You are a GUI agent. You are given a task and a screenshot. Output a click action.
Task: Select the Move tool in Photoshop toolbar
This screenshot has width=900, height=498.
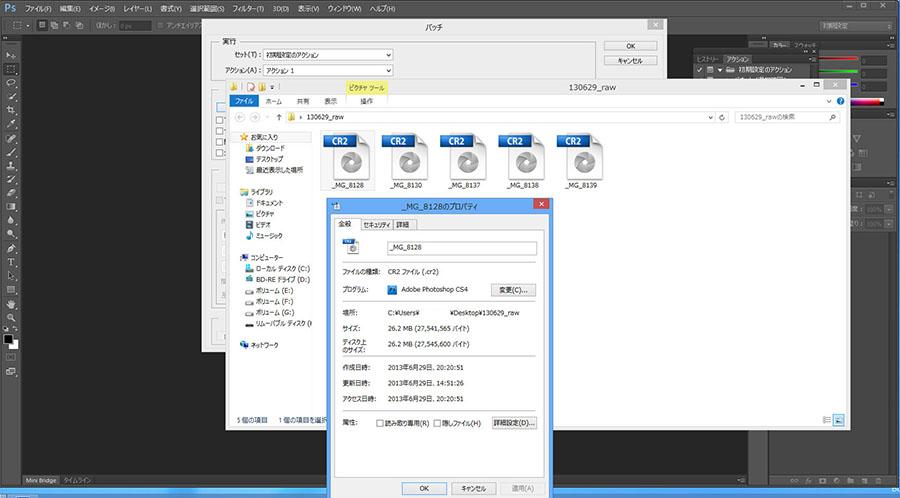pyautogui.click(x=11, y=55)
